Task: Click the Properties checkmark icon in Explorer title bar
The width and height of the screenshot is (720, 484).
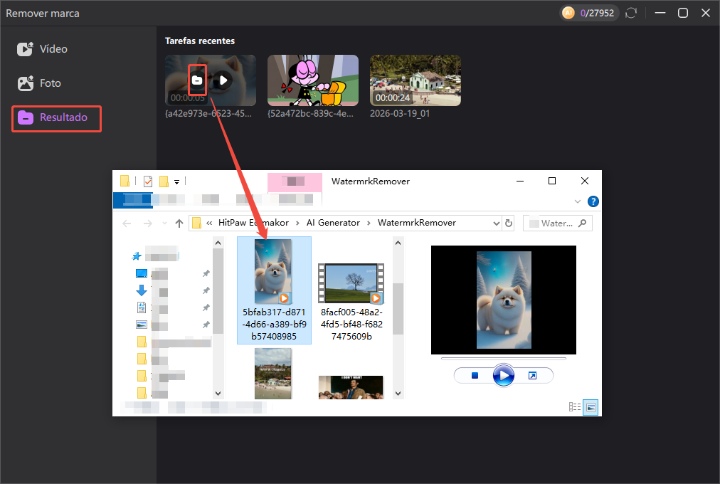Action: pyautogui.click(x=148, y=181)
